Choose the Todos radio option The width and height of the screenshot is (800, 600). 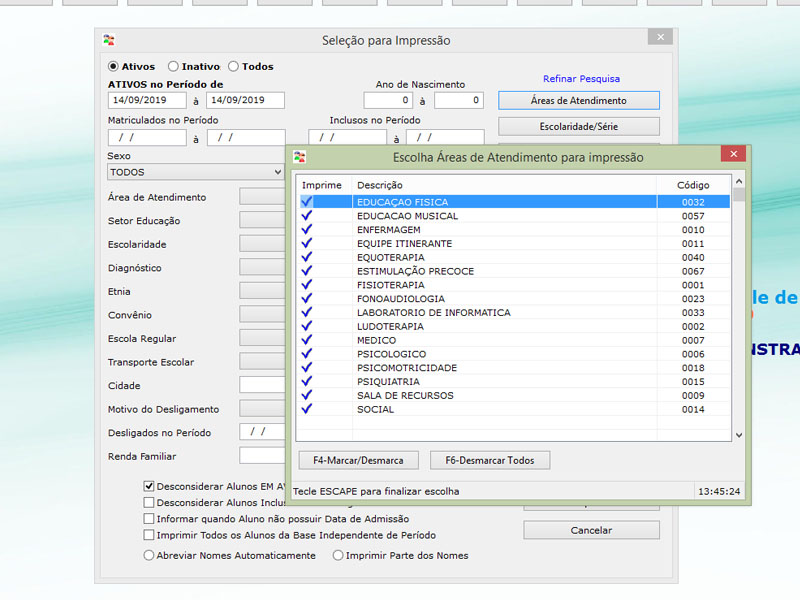pos(234,67)
